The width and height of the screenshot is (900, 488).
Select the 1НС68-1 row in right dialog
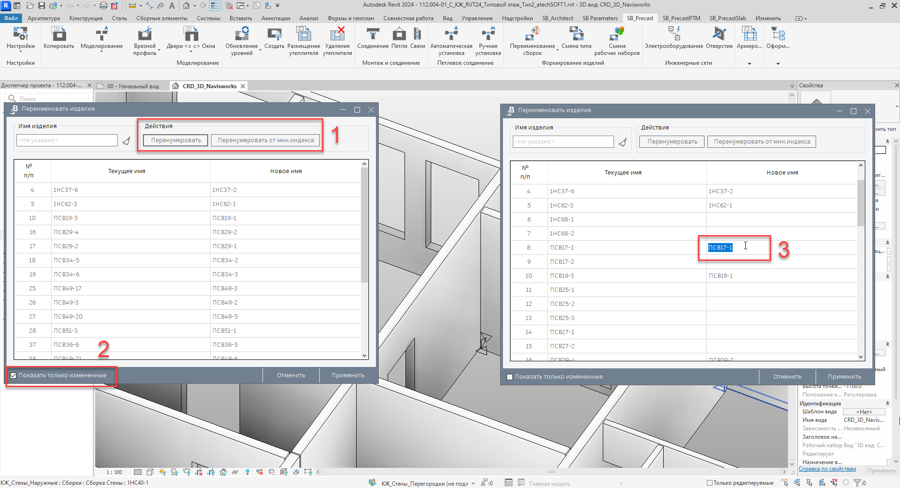(684, 219)
